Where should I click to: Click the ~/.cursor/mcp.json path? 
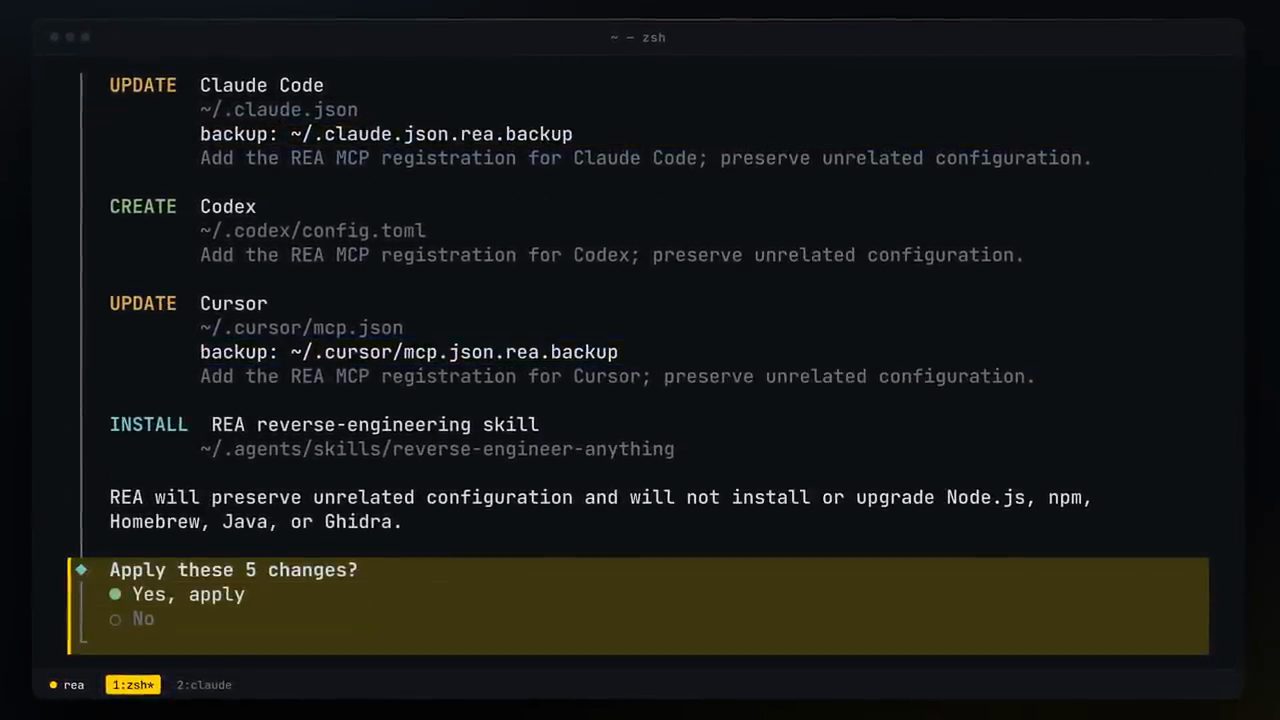pos(302,328)
